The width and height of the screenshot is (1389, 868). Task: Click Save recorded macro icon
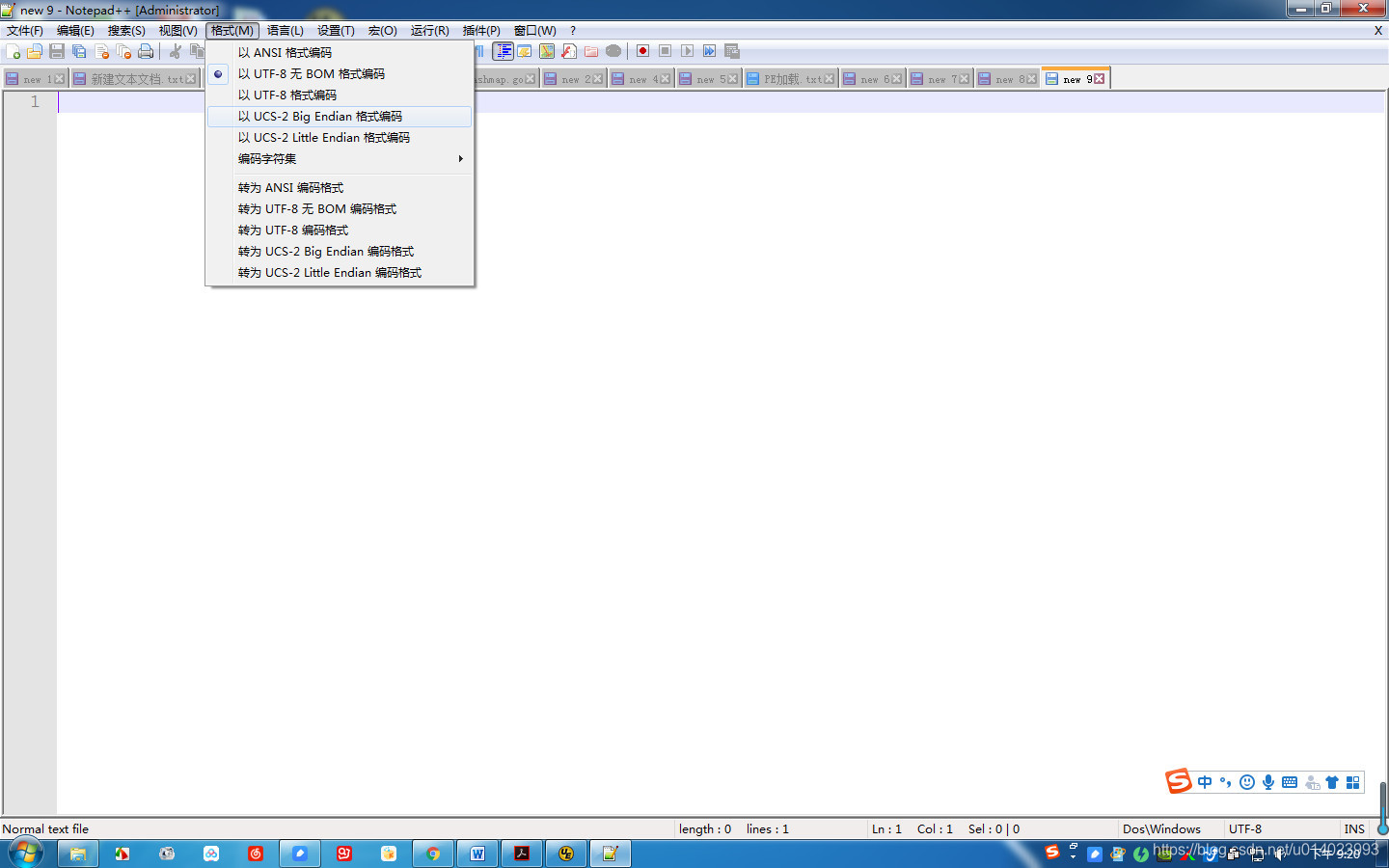731,51
